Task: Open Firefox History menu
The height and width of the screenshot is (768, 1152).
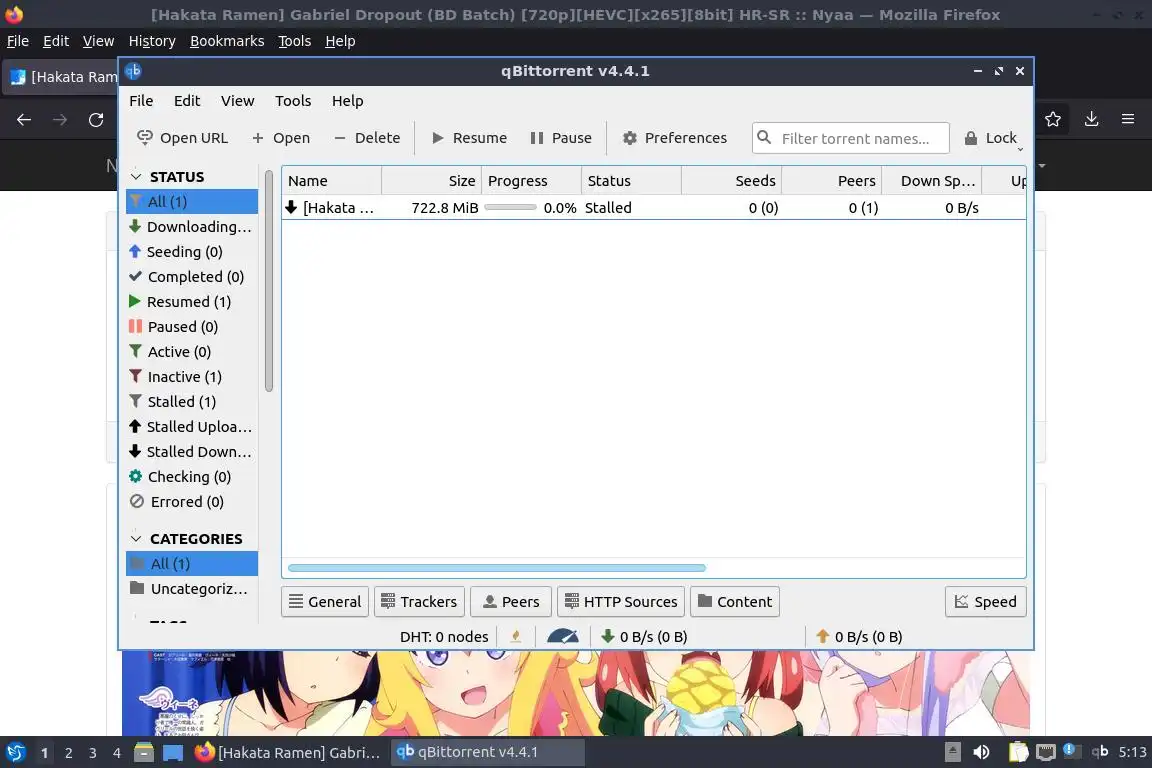Action: (152, 41)
